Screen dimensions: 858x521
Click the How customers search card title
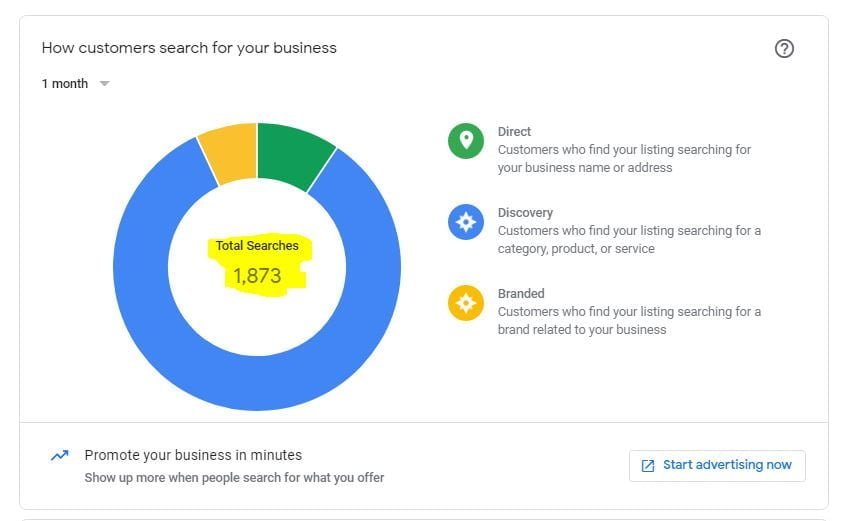(189, 48)
